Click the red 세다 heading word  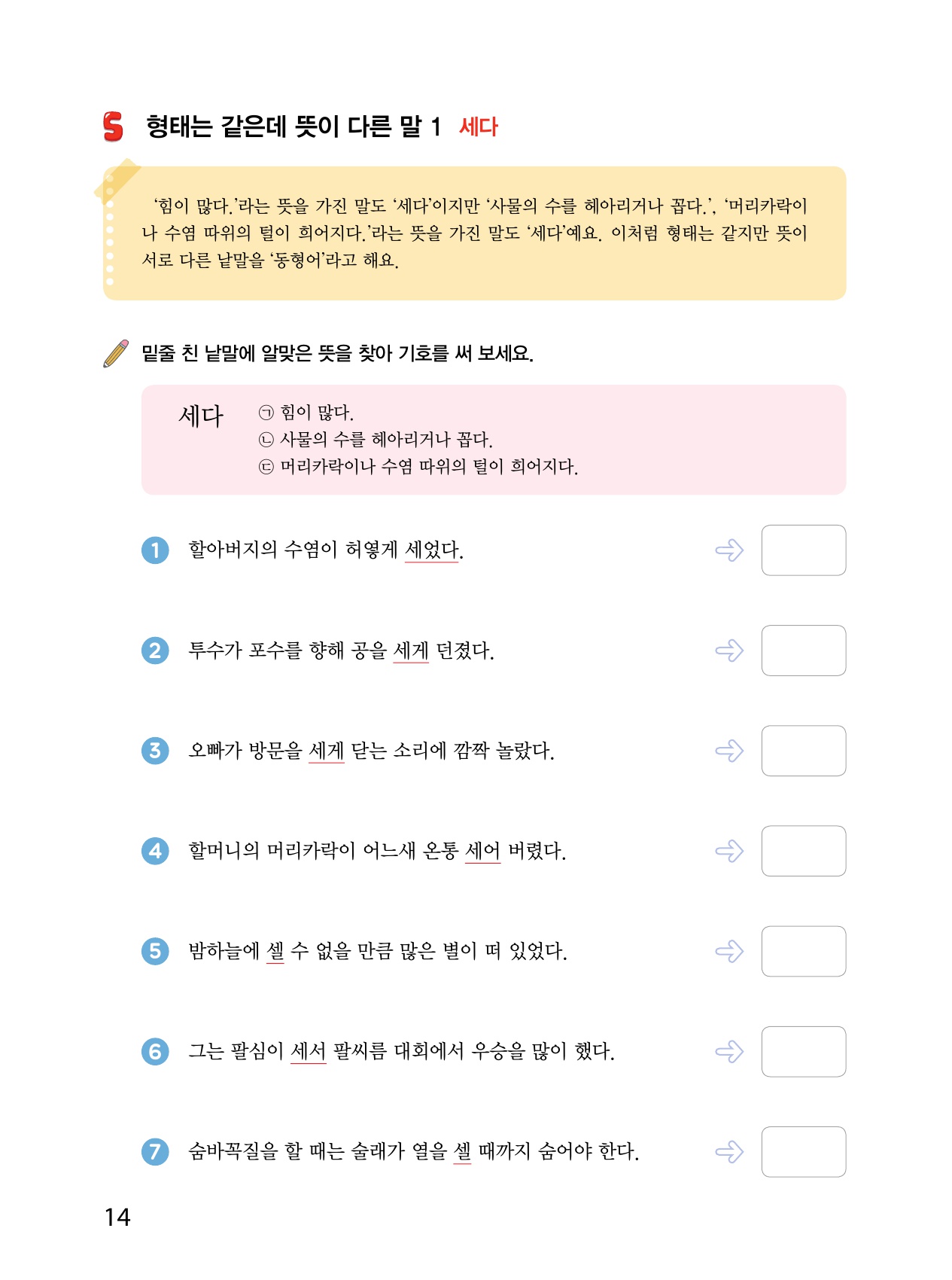click(479, 126)
